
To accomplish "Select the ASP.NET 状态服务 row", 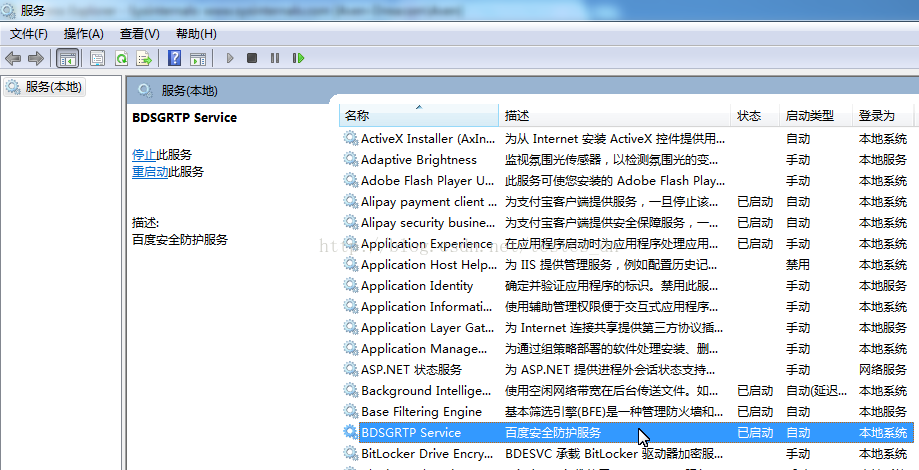I will coord(627,370).
